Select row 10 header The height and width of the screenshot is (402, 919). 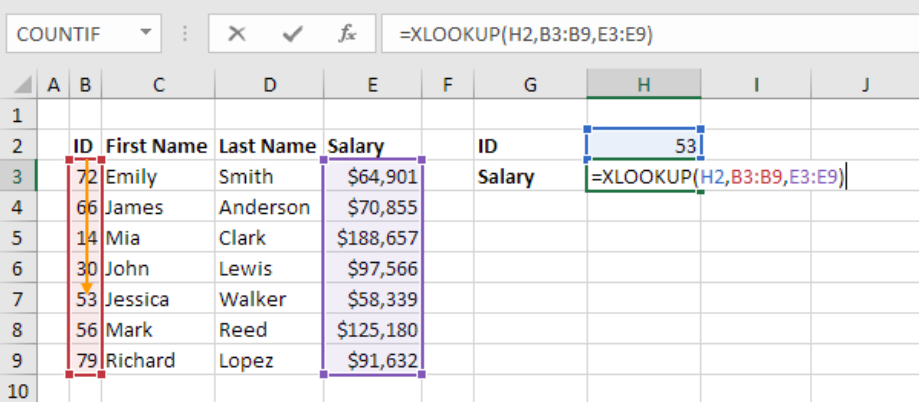18,390
